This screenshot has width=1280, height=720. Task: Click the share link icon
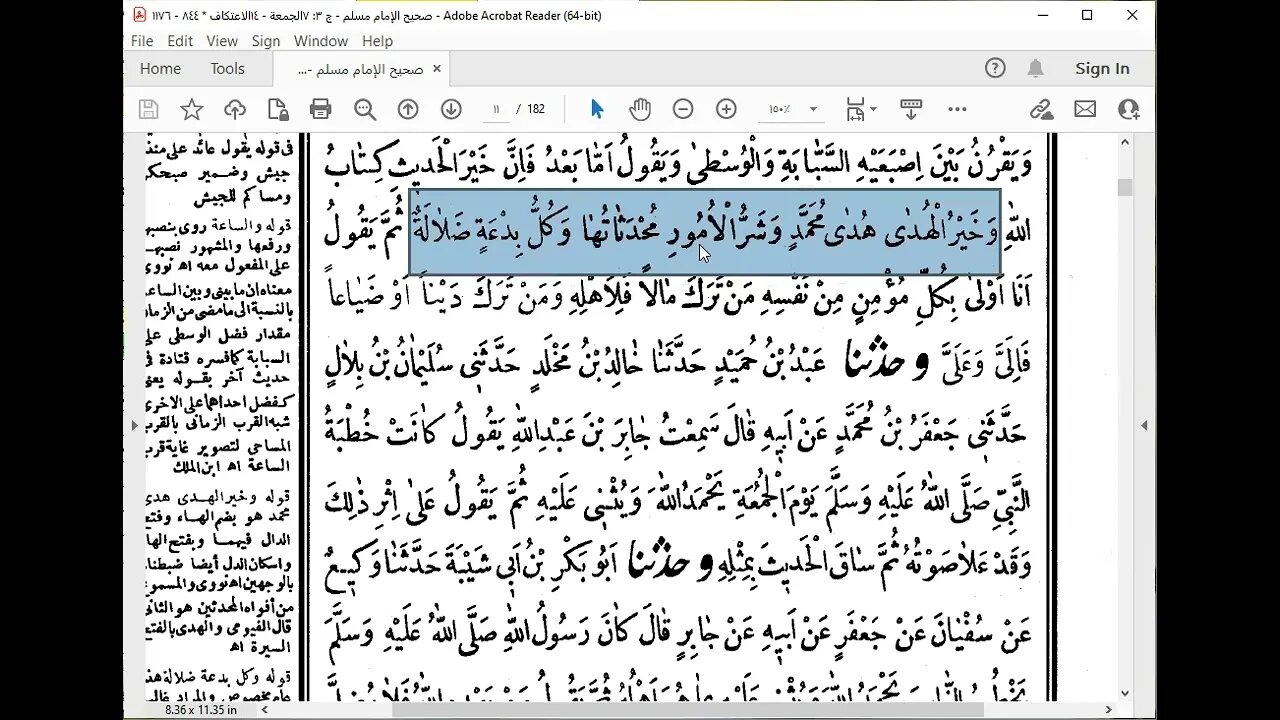[x=1041, y=109]
